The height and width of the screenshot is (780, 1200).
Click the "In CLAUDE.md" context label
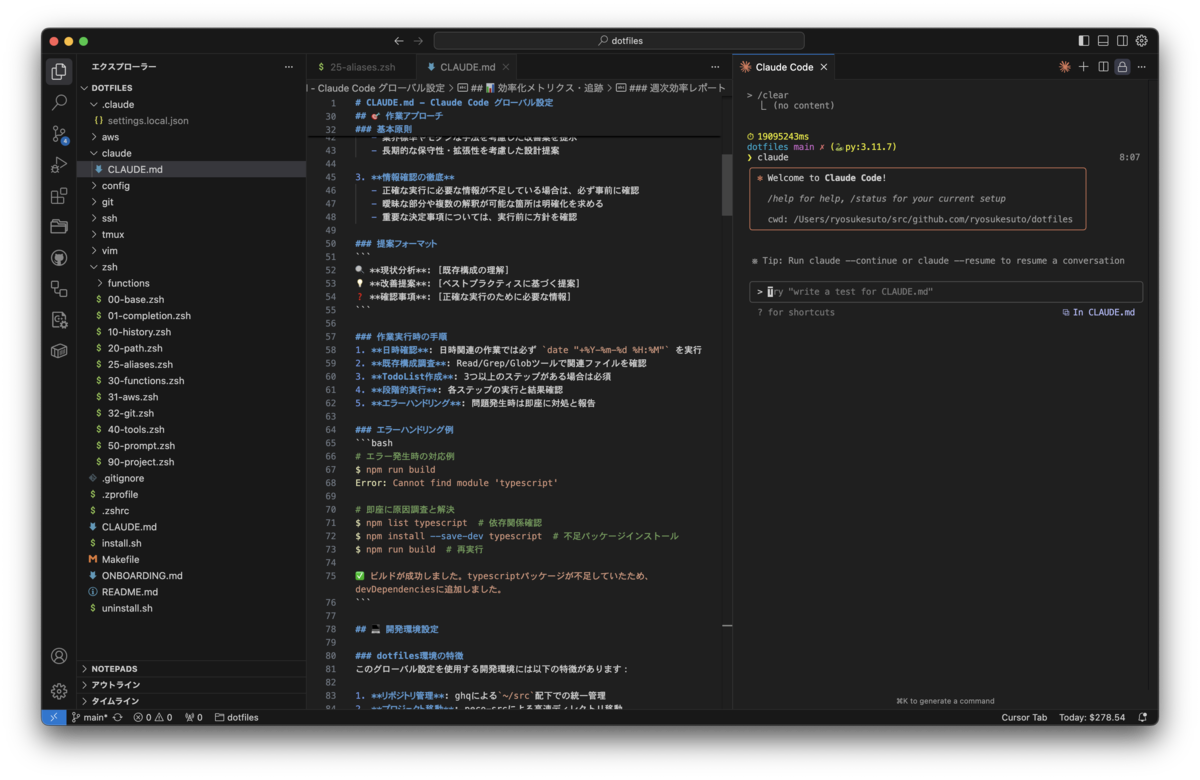tap(1099, 312)
